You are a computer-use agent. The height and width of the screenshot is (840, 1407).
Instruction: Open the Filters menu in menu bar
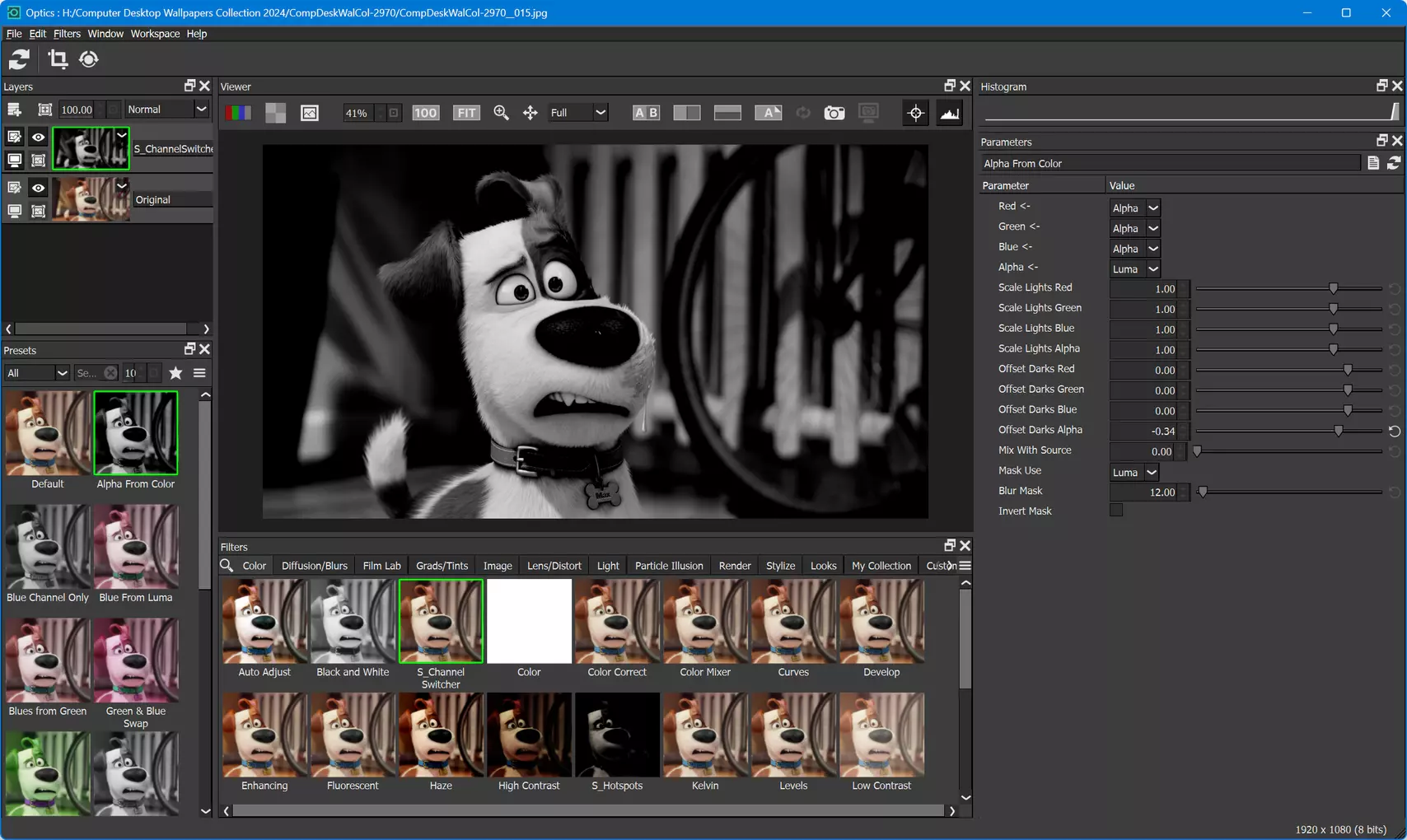[67, 34]
